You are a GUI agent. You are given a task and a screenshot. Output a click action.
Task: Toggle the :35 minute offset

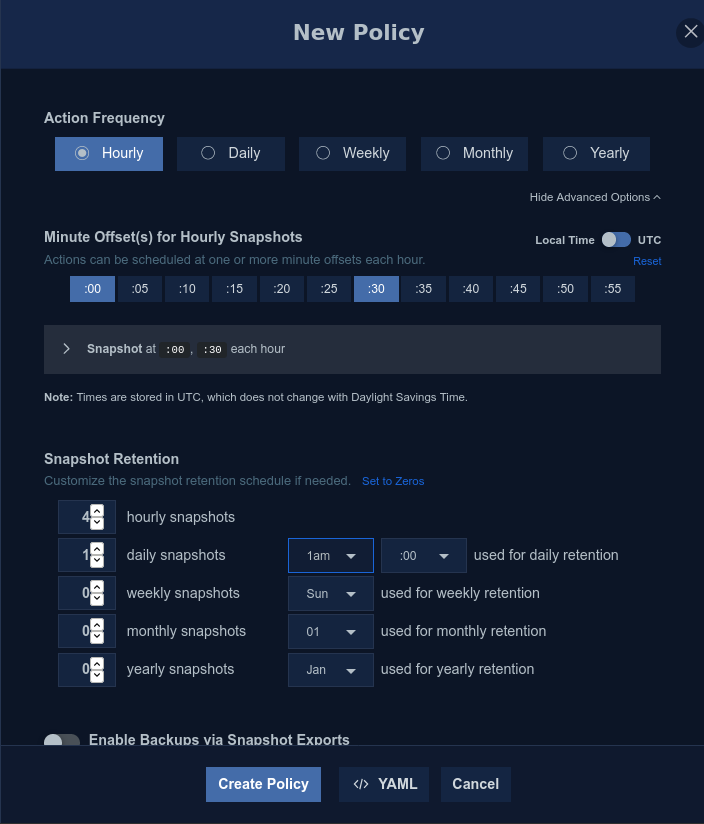[423, 289]
